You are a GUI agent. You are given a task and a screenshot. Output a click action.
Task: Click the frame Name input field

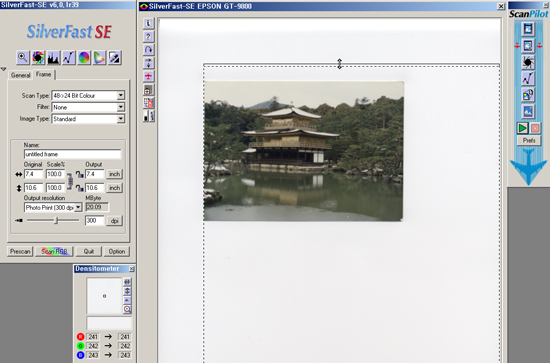(x=73, y=154)
